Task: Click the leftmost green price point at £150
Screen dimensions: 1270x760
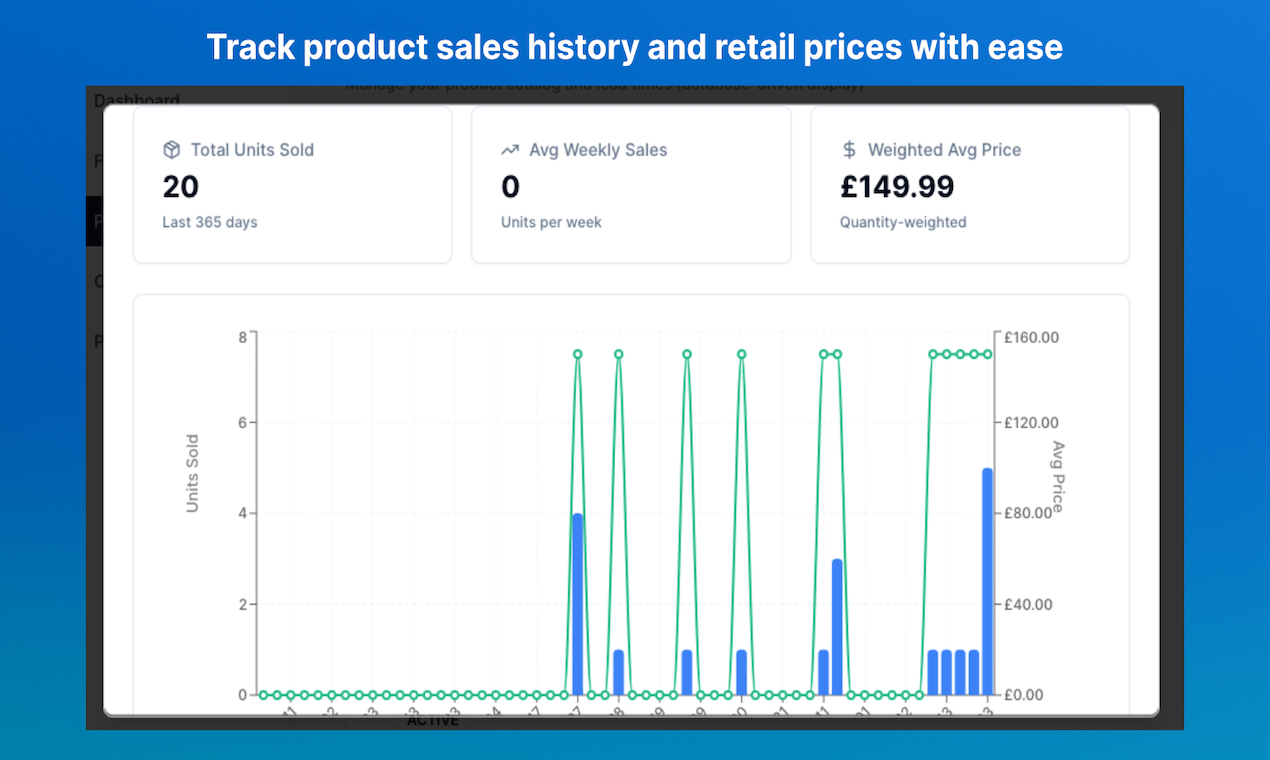Action: pos(577,354)
